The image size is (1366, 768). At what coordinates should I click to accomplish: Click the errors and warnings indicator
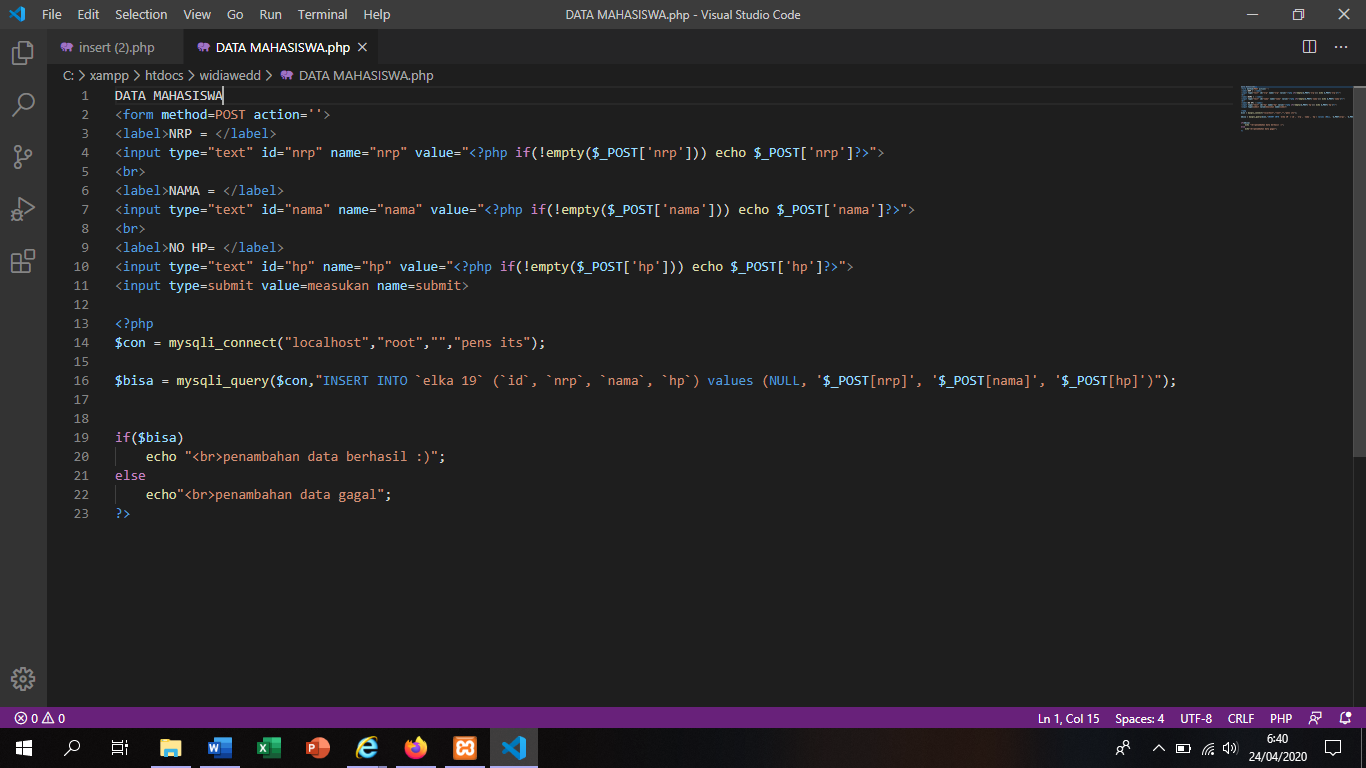point(40,718)
